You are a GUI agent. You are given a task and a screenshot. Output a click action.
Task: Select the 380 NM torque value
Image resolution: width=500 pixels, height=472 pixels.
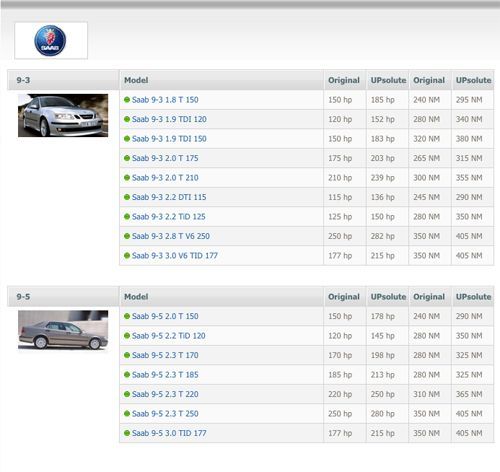(x=469, y=139)
